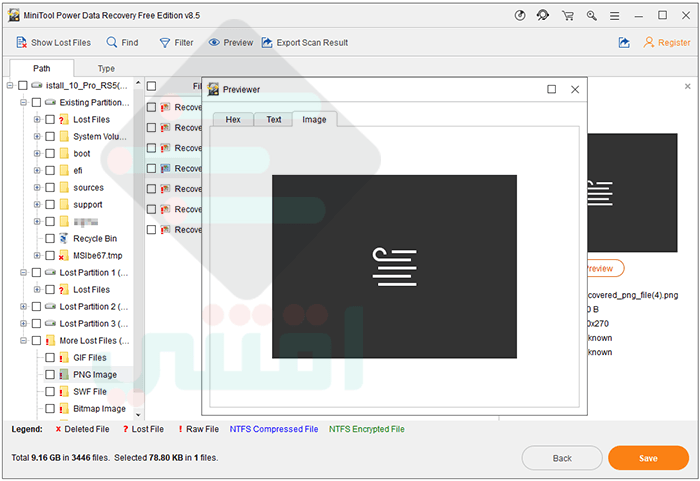Click the headset support icon in title bar
700x481 pixels.
[543, 16]
